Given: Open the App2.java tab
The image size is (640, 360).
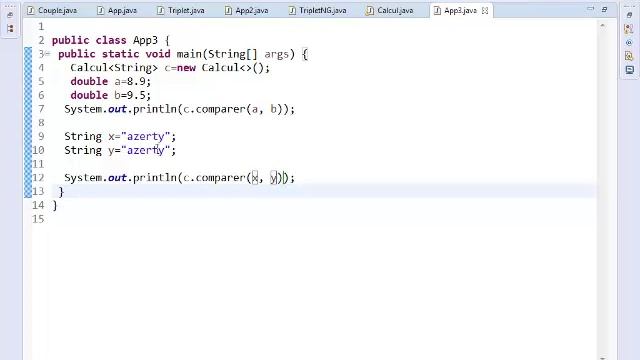Looking at the screenshot, I should pyautogui.click(x=247, y=11).
